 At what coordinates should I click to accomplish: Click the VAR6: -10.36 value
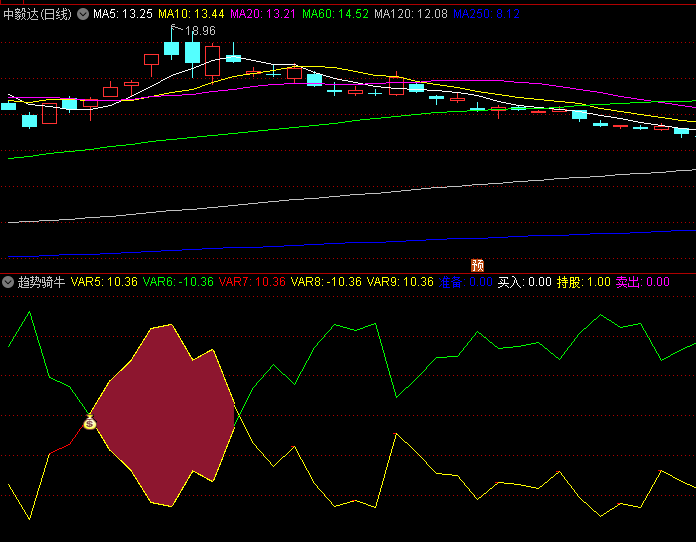pos(178,282)
